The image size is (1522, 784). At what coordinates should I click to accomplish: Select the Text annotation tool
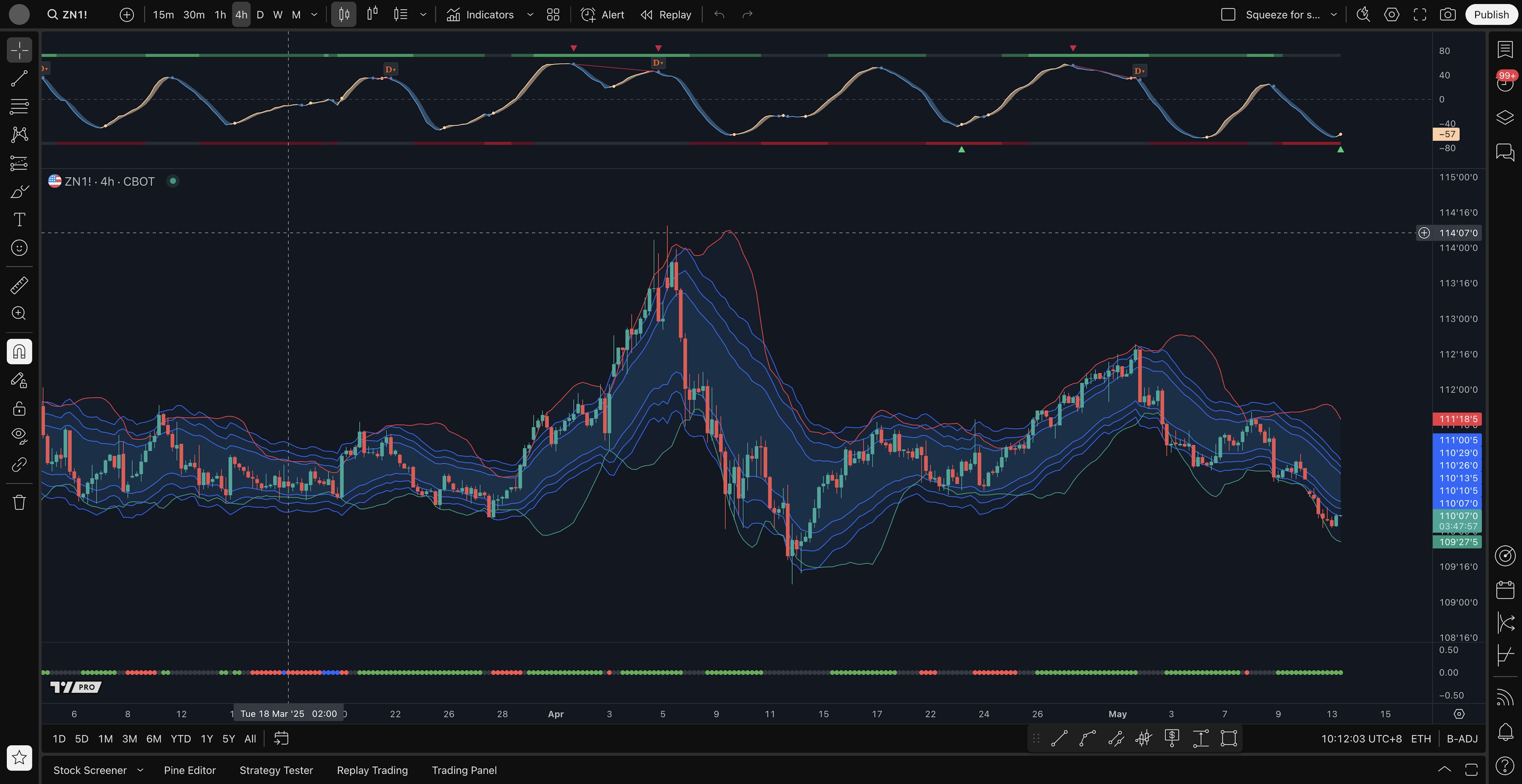pyautogui.click(x=19, y=219)
